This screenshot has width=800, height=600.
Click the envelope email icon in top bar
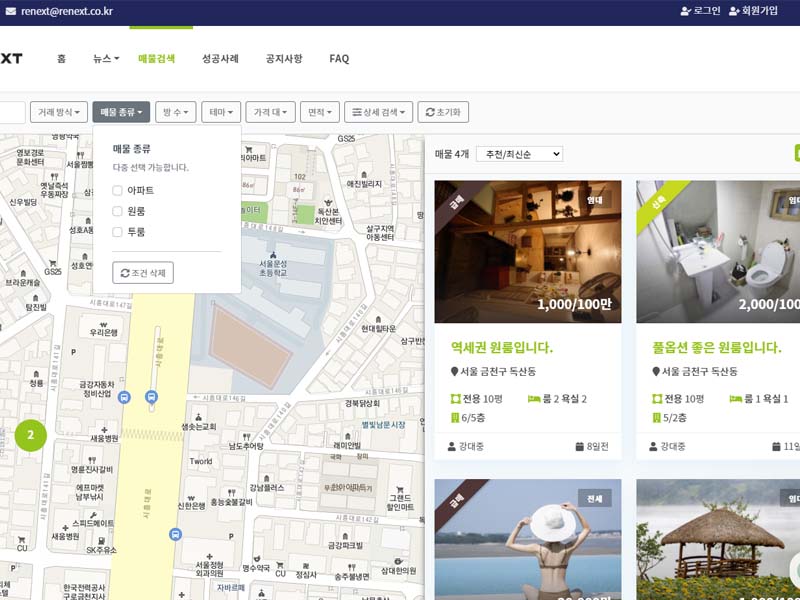click(x=10, y=11)
